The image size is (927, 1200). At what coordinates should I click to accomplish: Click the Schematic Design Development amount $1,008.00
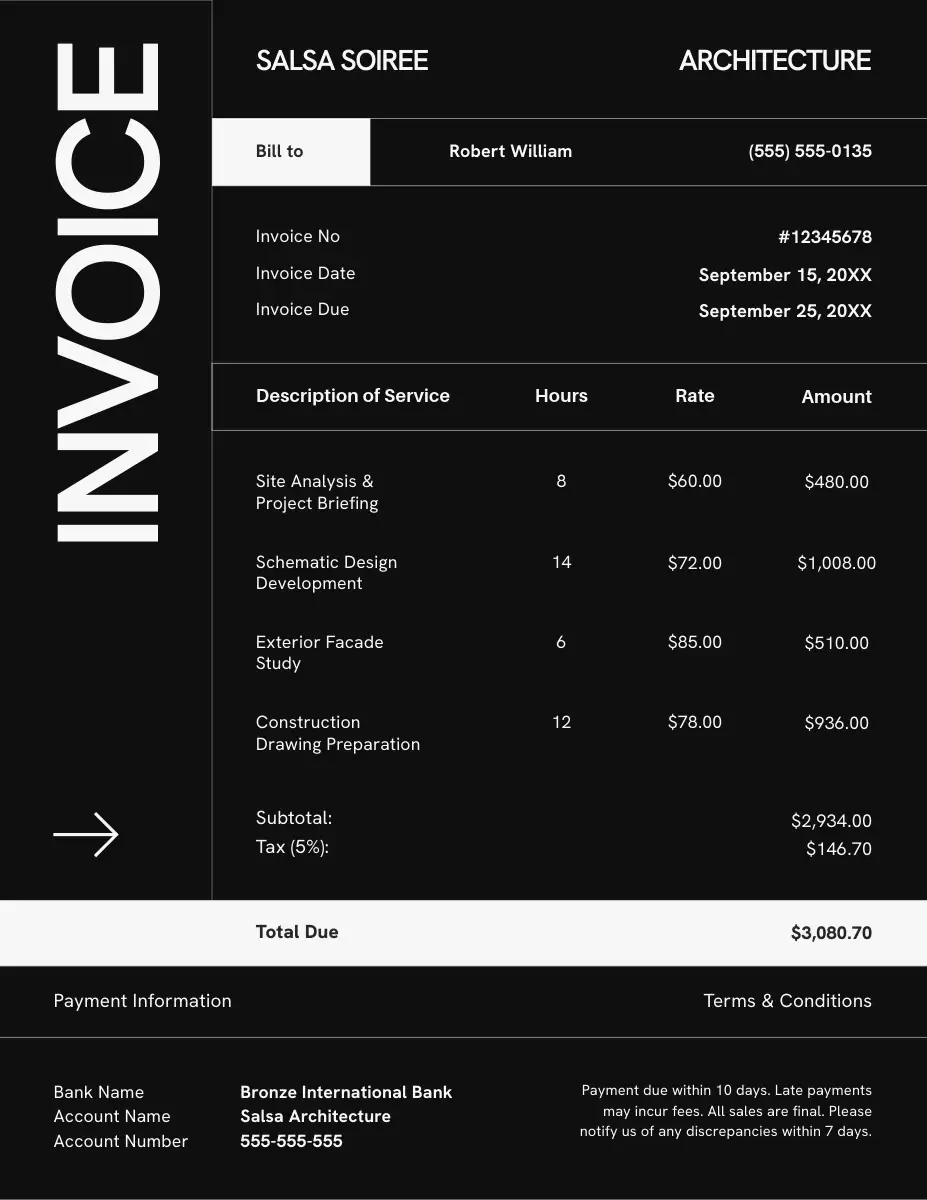[x=836, y=563]
